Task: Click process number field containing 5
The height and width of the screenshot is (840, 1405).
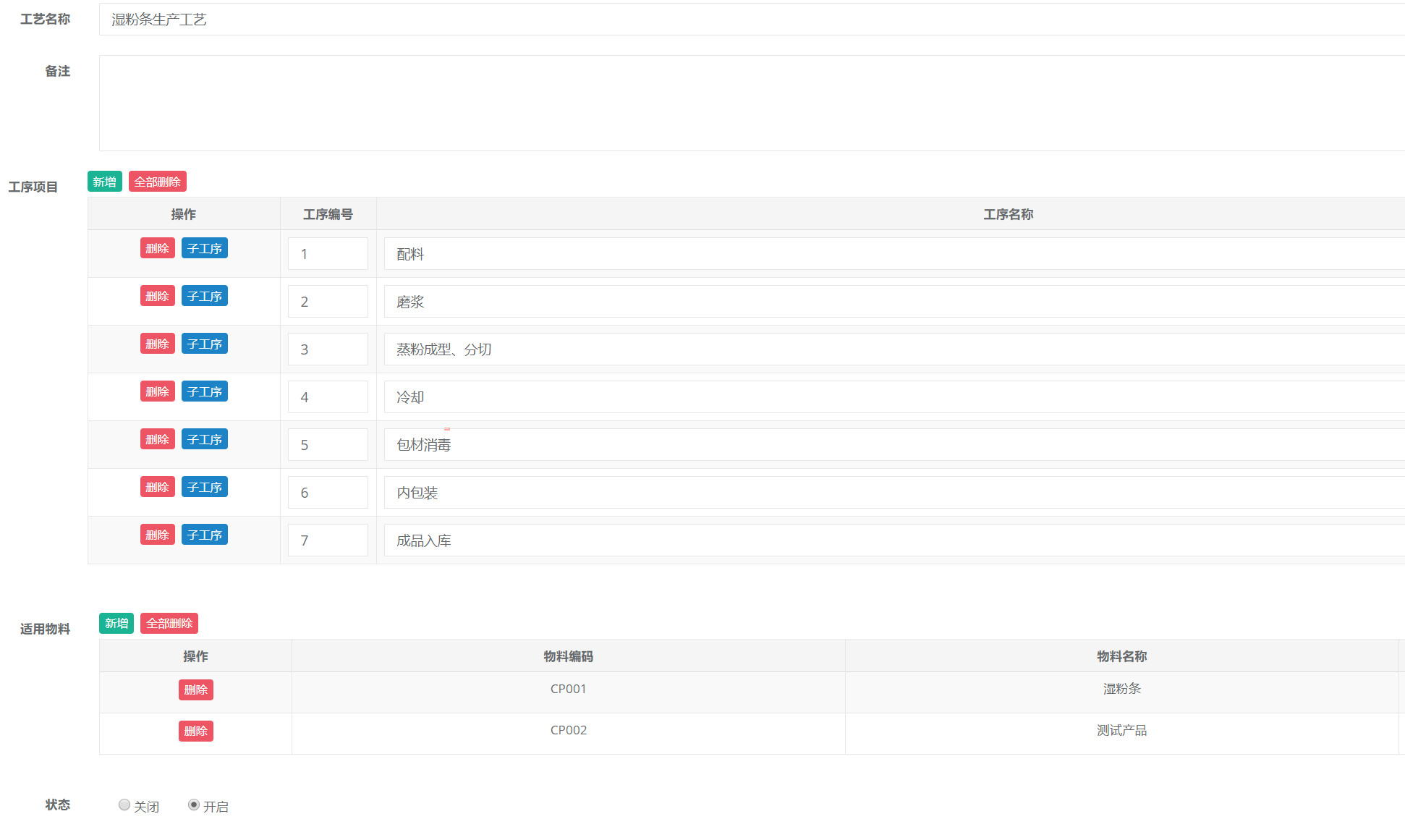Action: coord(328,445)
